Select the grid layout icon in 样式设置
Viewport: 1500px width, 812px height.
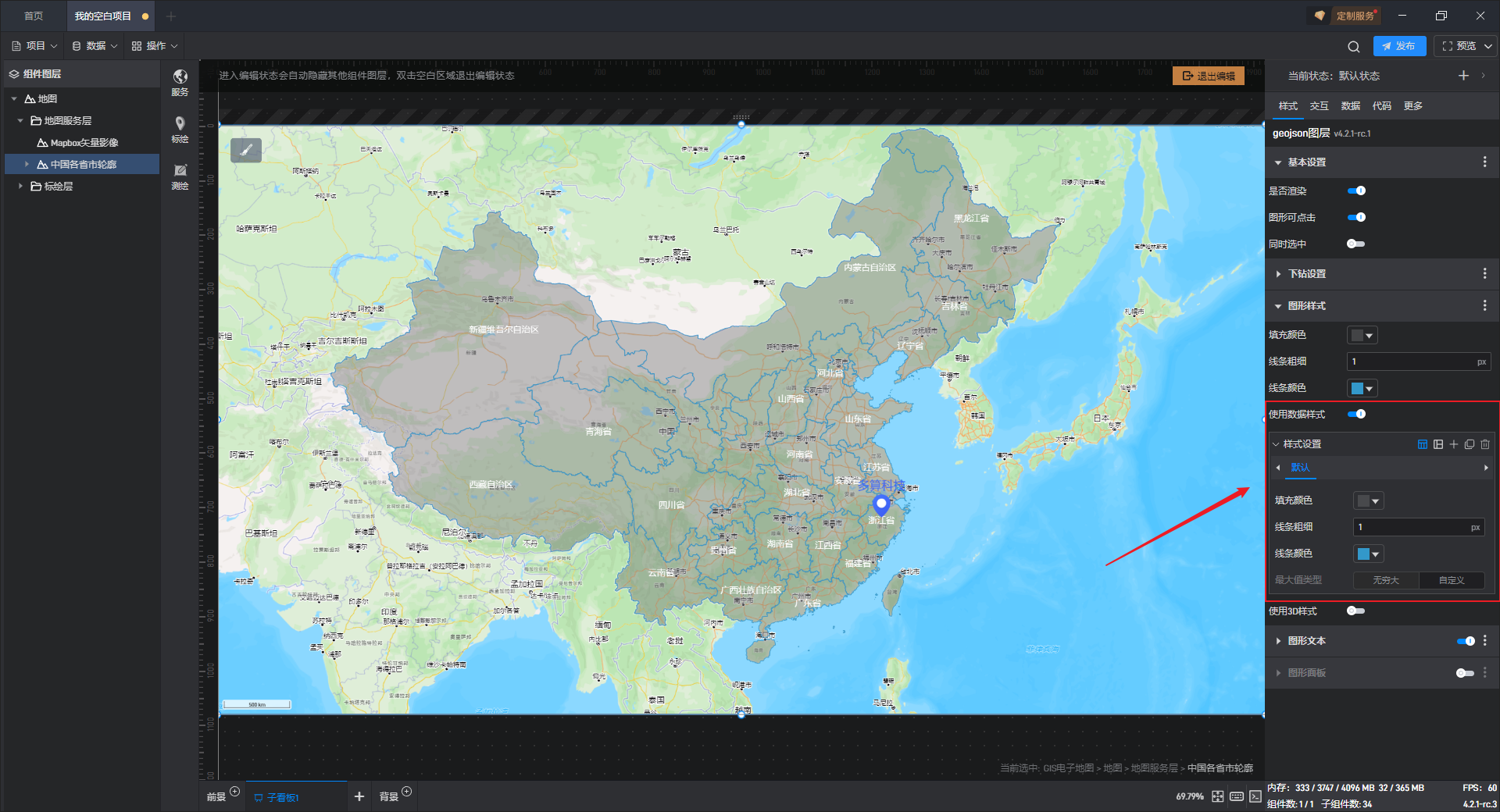coord(1438,444)
